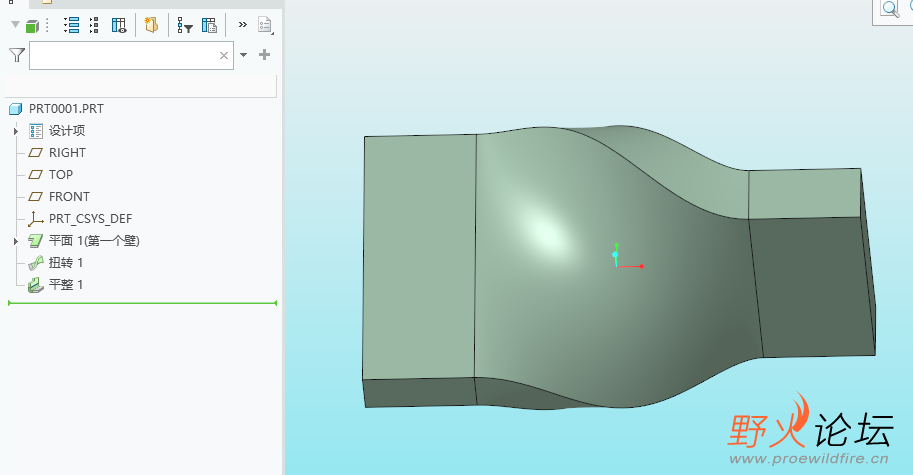Select the 平整 1 flat feature
The height and width of the screenshot is (475, 913).
65,285
